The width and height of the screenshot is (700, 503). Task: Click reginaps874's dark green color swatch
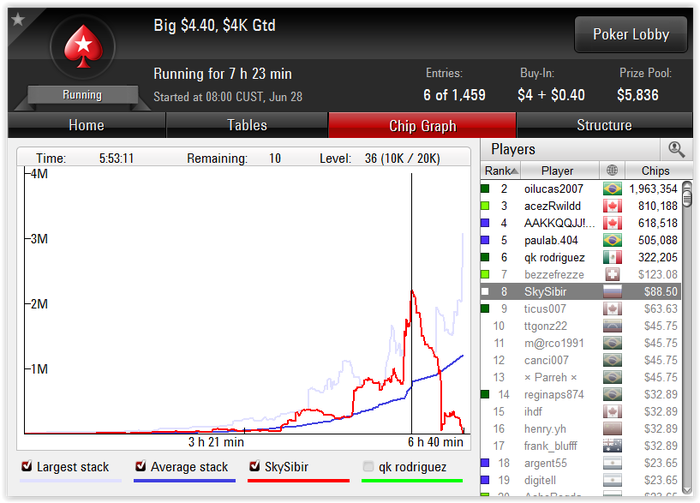485,395
